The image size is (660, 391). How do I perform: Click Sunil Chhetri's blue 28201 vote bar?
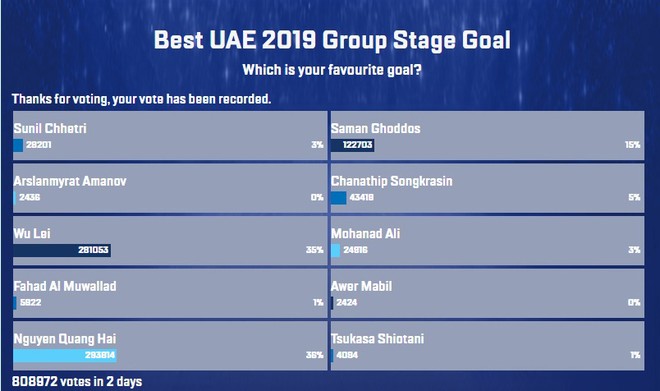tap(18, 145)
